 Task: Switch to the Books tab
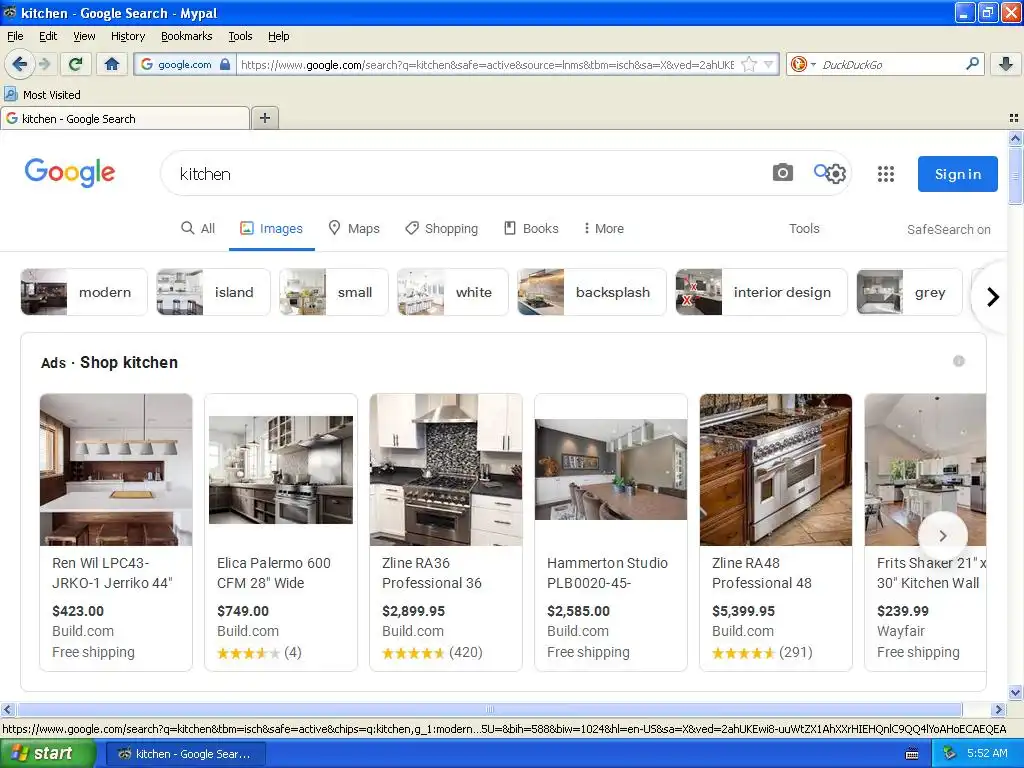(x=531, y=229)
